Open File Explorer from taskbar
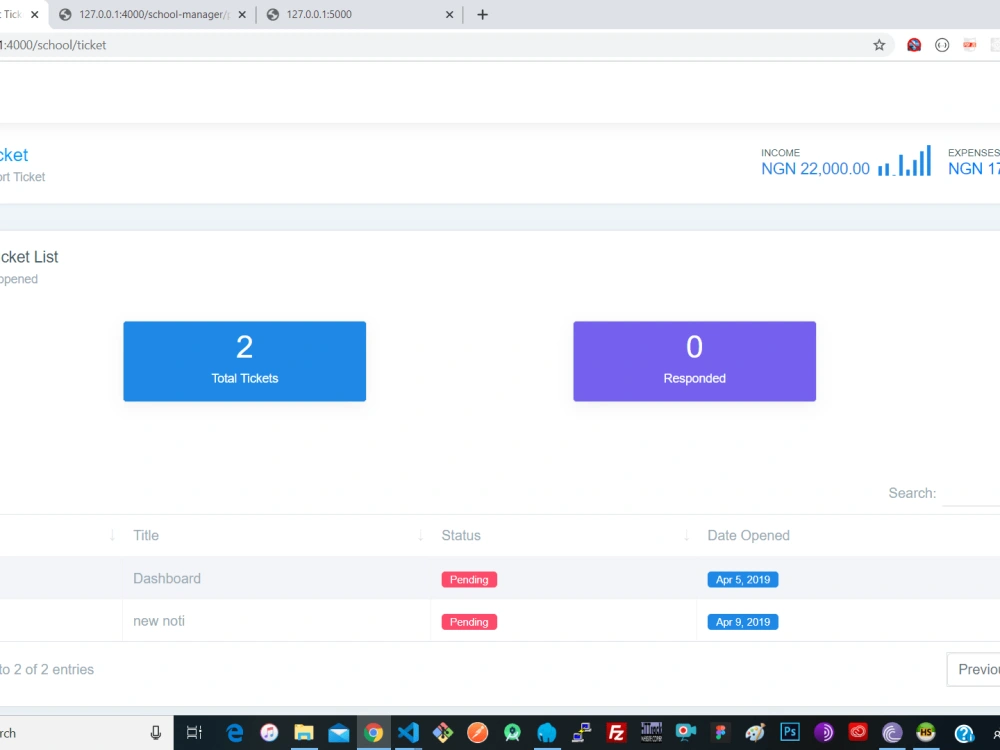This screenshot has width=1000, height=750. (304, 733)
